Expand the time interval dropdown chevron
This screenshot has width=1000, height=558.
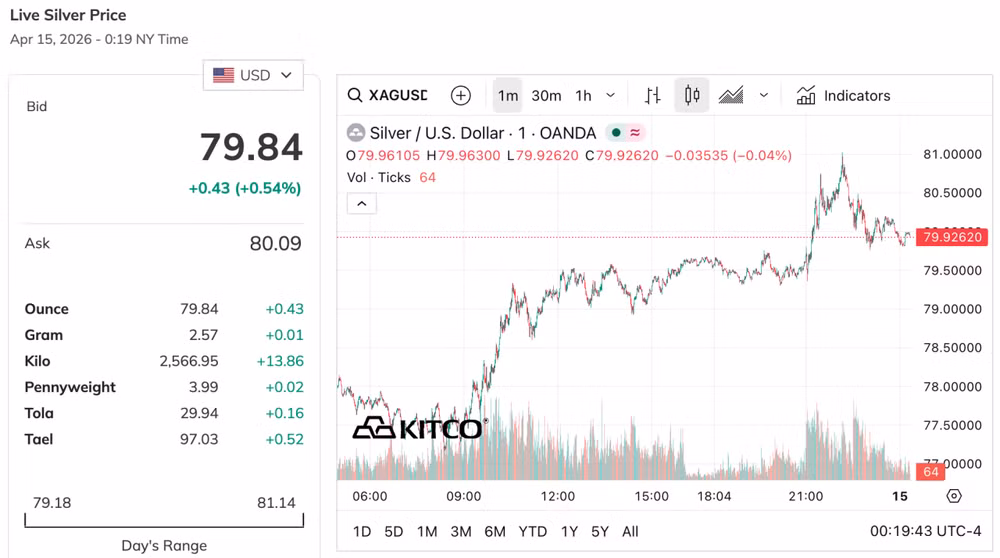(x=611, y=96)
